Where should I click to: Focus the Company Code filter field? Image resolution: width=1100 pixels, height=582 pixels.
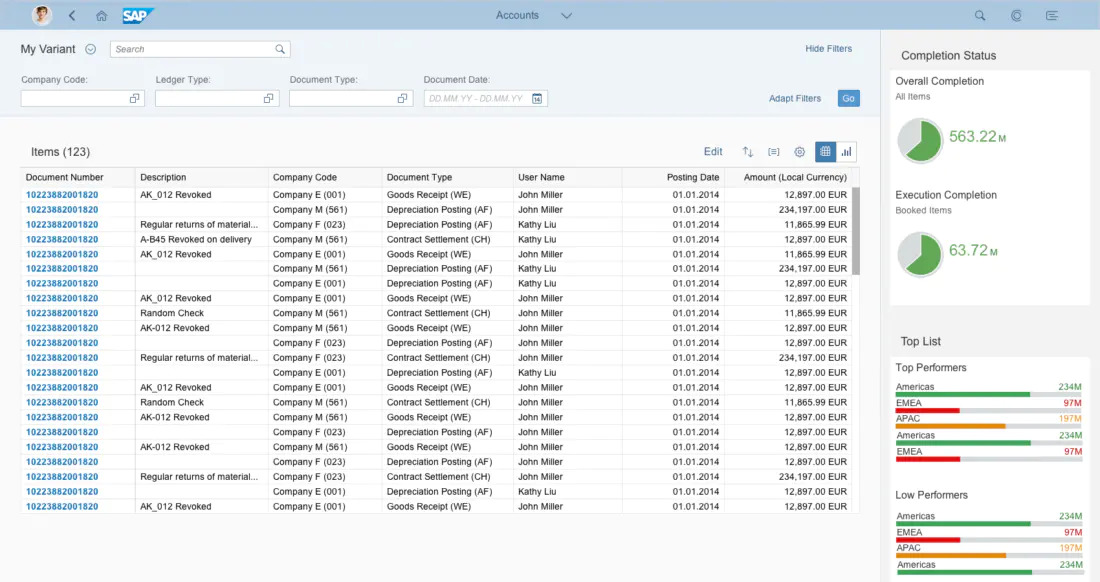click(x=83, y=99)
